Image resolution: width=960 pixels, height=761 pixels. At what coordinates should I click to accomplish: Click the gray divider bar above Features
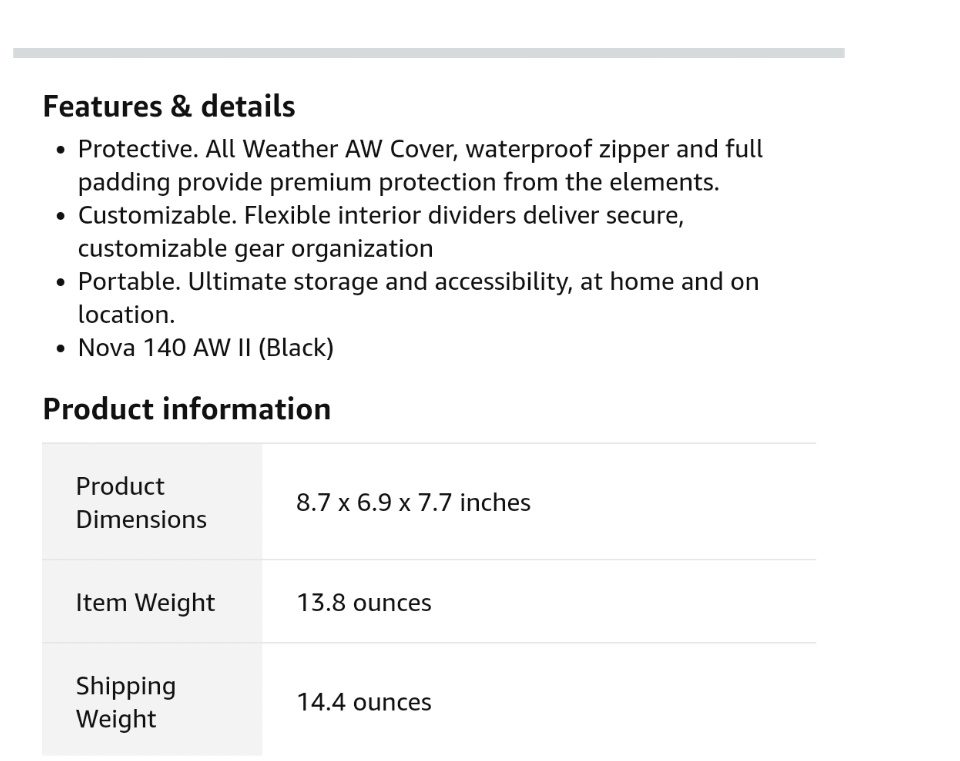click(428, 53)
